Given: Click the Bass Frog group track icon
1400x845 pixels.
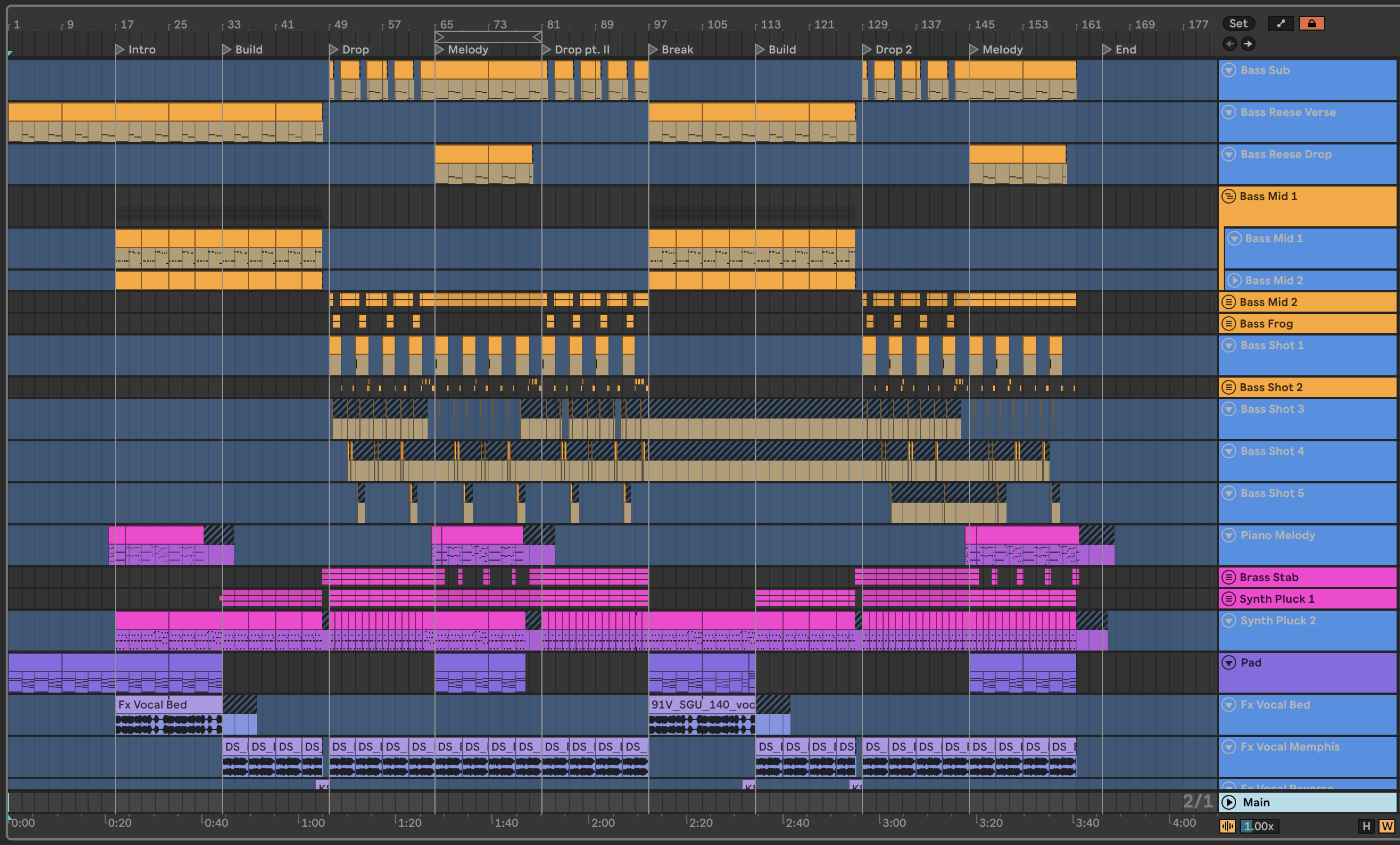Looking at the screenshot, I should coord(1228,324).
